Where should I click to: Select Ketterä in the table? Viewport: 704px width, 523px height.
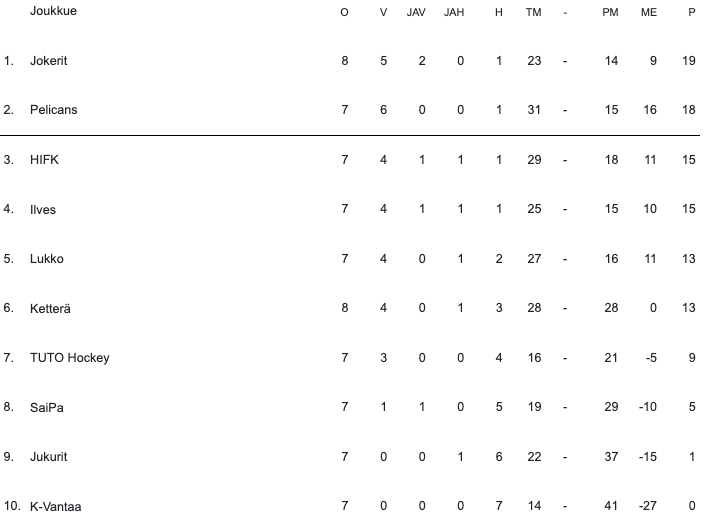[50, 308]
